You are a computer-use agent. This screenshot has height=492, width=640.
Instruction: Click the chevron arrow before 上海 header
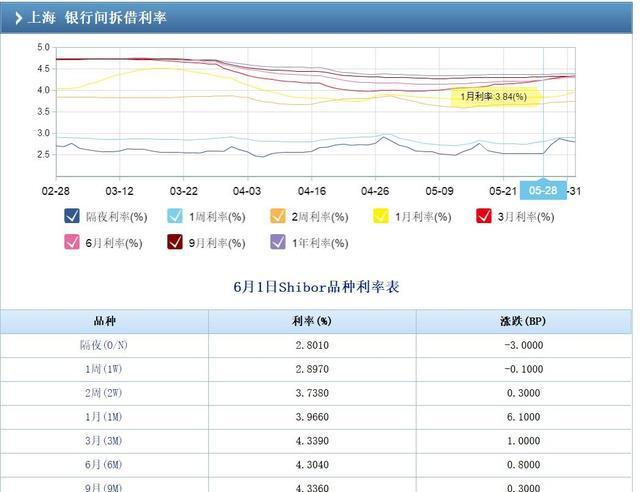[18, 18]
